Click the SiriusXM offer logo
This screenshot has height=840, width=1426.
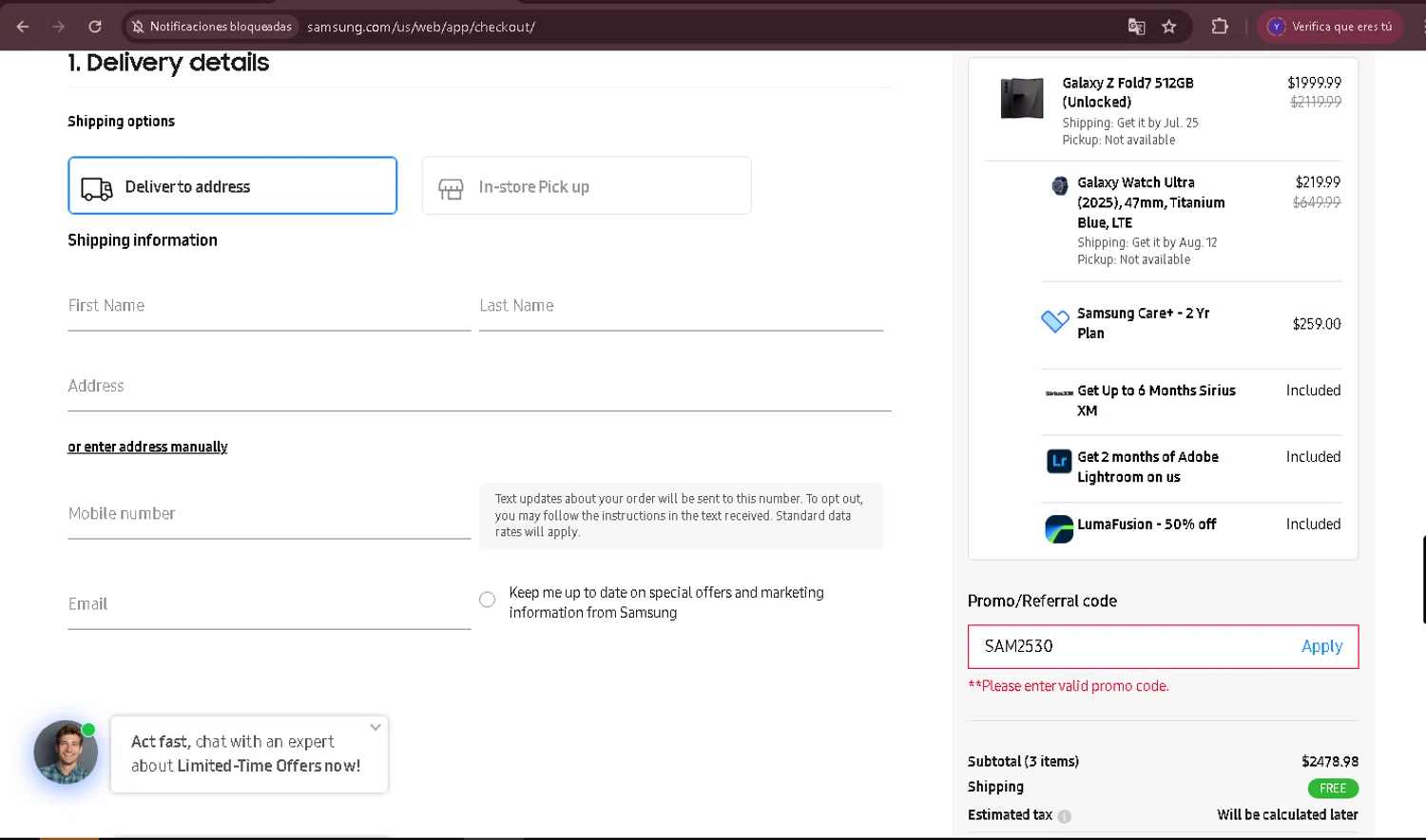(x=1059, y=392)
